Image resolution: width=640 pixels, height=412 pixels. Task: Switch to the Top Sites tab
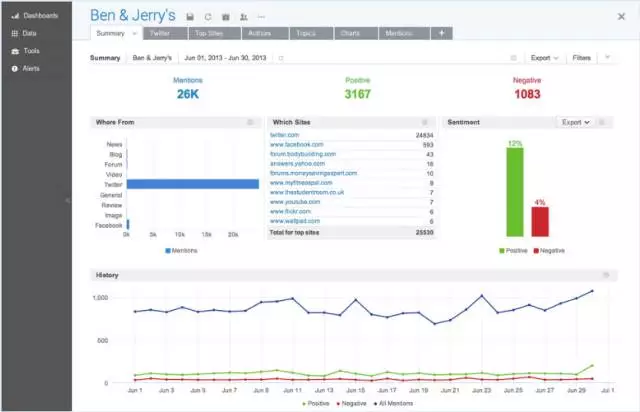point(208,33)
